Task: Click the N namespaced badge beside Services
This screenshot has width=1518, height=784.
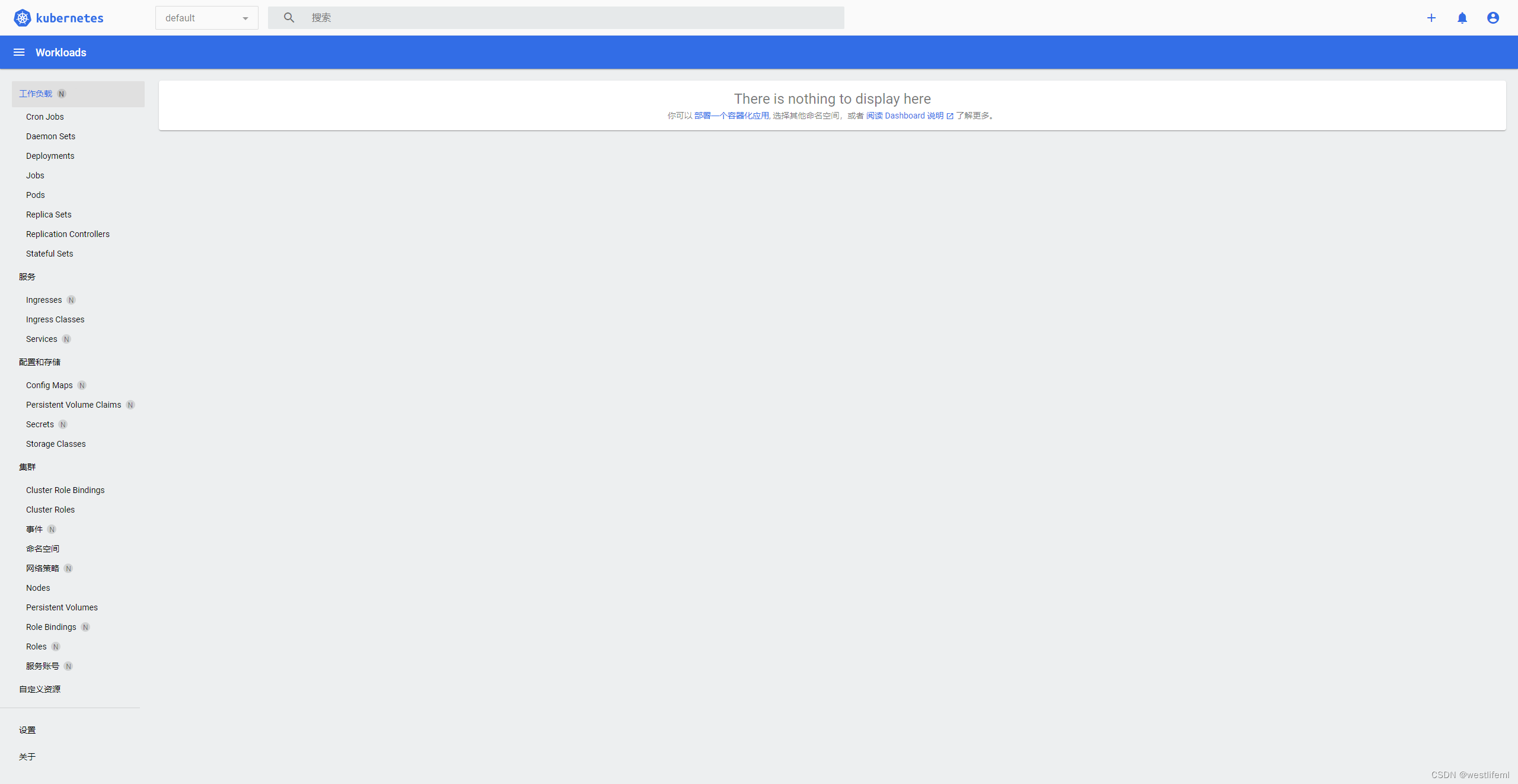Action: [x=66, y=339]
